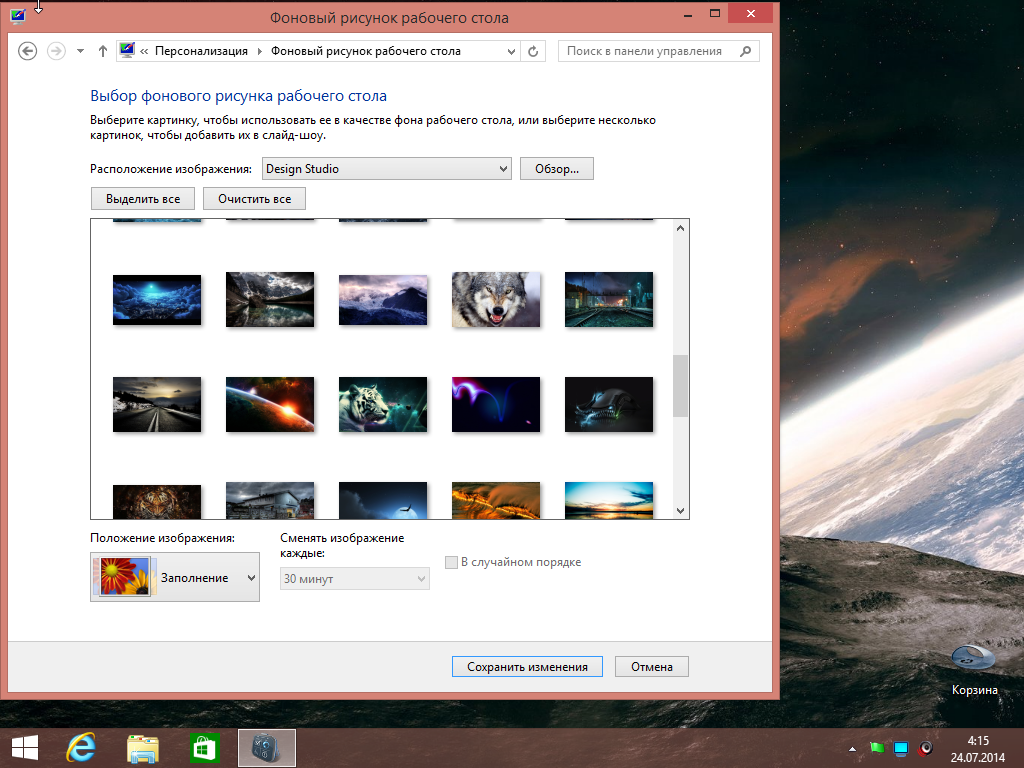The image size is (1024, 768).
Task: Select the snarling wolf wallpaper
Action: [x=496, y=299]
